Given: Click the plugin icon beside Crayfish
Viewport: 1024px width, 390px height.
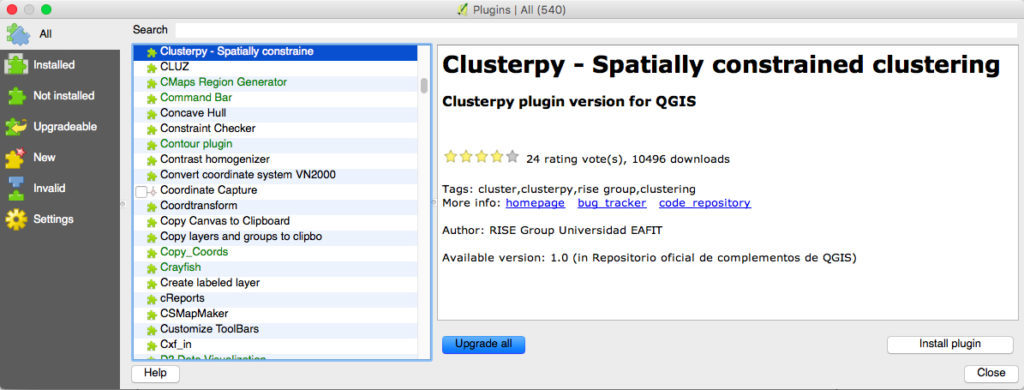Looking at the screenshot, I should click(x=152, y=268).
